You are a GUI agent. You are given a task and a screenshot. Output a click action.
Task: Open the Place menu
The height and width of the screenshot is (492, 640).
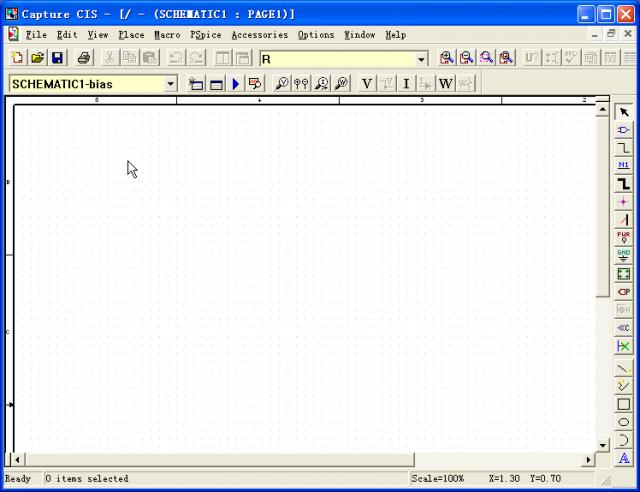[131, 35]
